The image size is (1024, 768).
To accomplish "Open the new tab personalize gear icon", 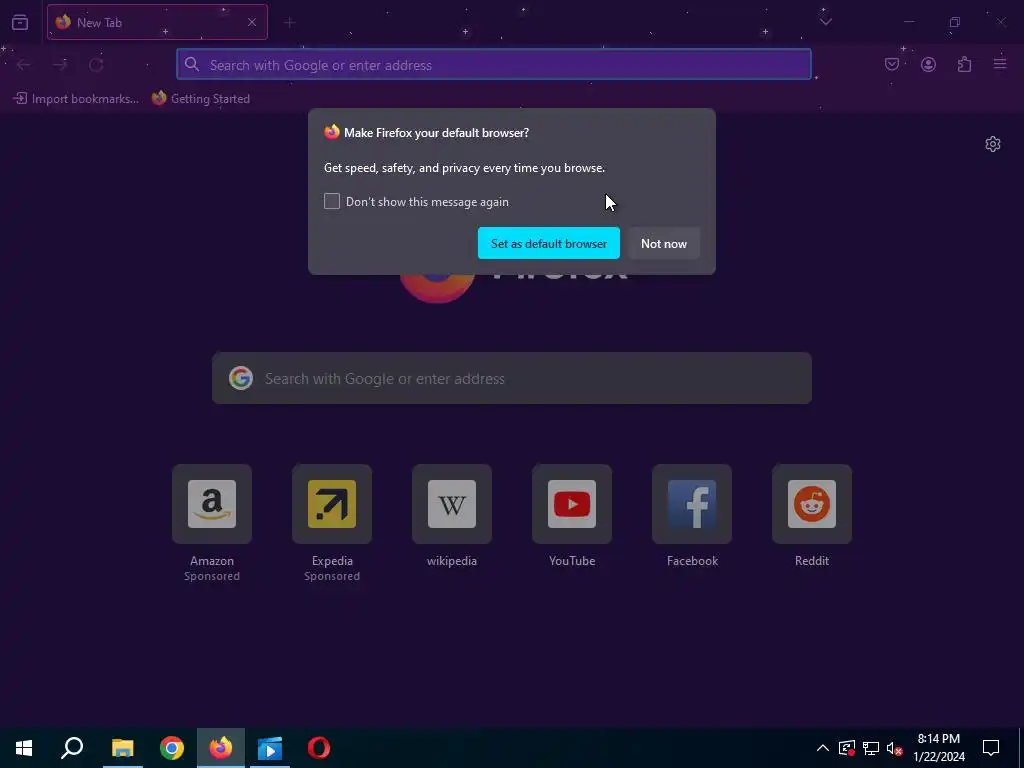I will [x=993, y=144].
